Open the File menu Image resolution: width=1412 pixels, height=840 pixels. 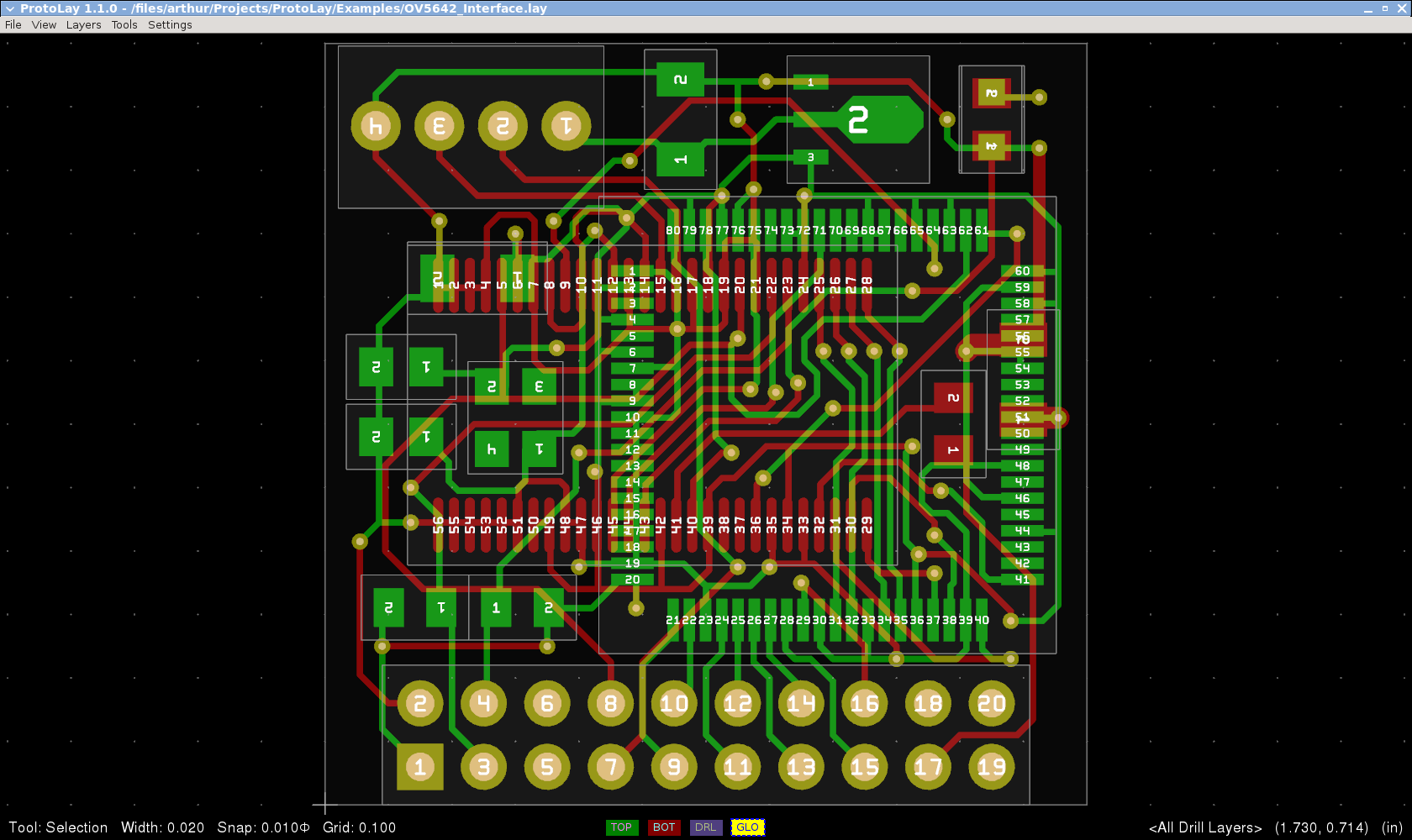pyautogui.click(x=13, y=24)
